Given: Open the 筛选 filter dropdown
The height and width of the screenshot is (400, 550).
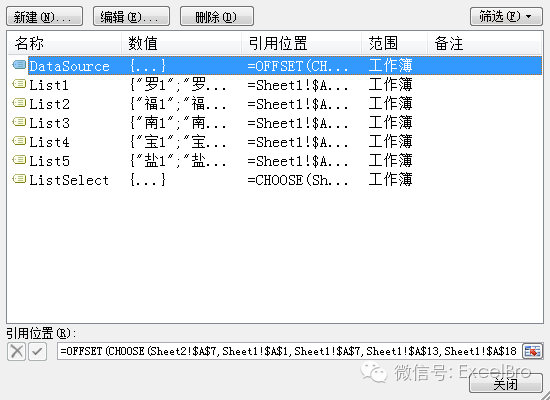Looking at the screenshot, I should (506, 16).
